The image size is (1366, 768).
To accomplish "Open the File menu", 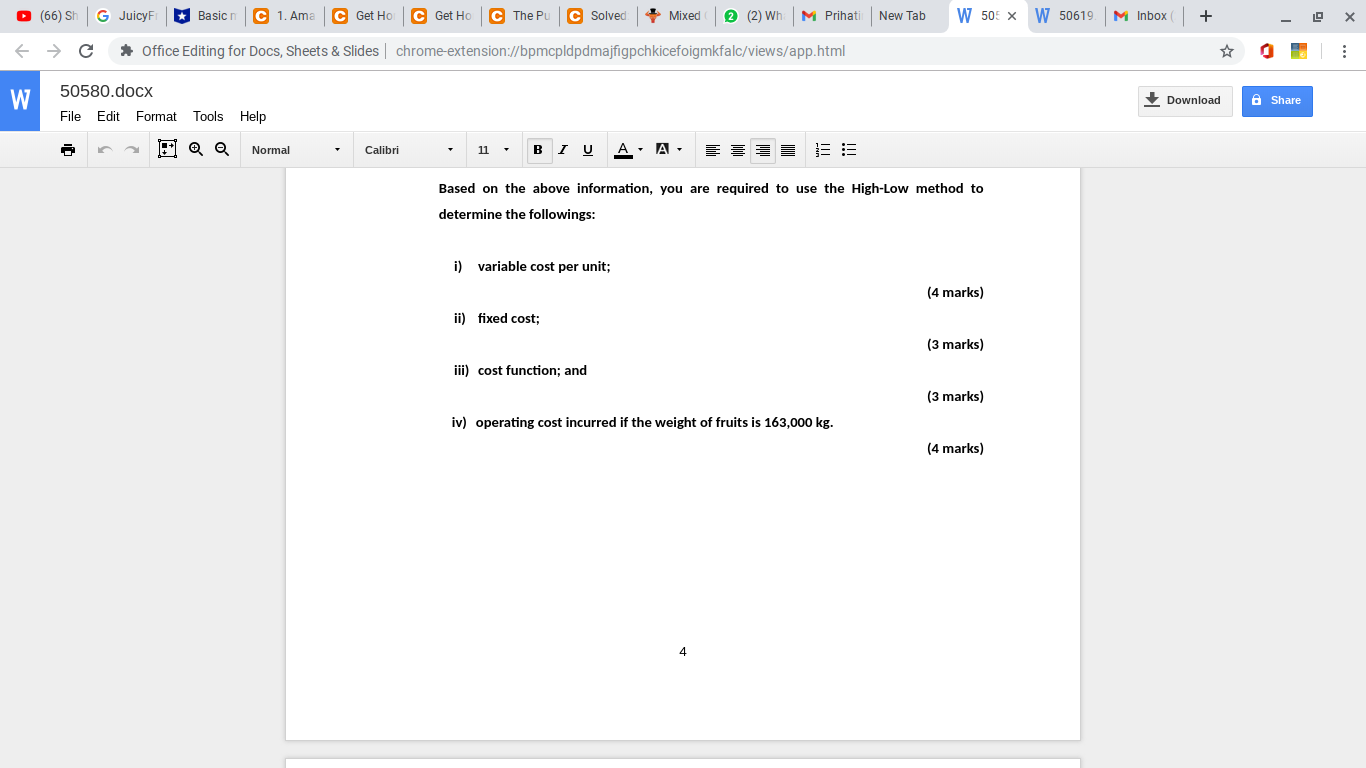I will click(x=70, y=116).
